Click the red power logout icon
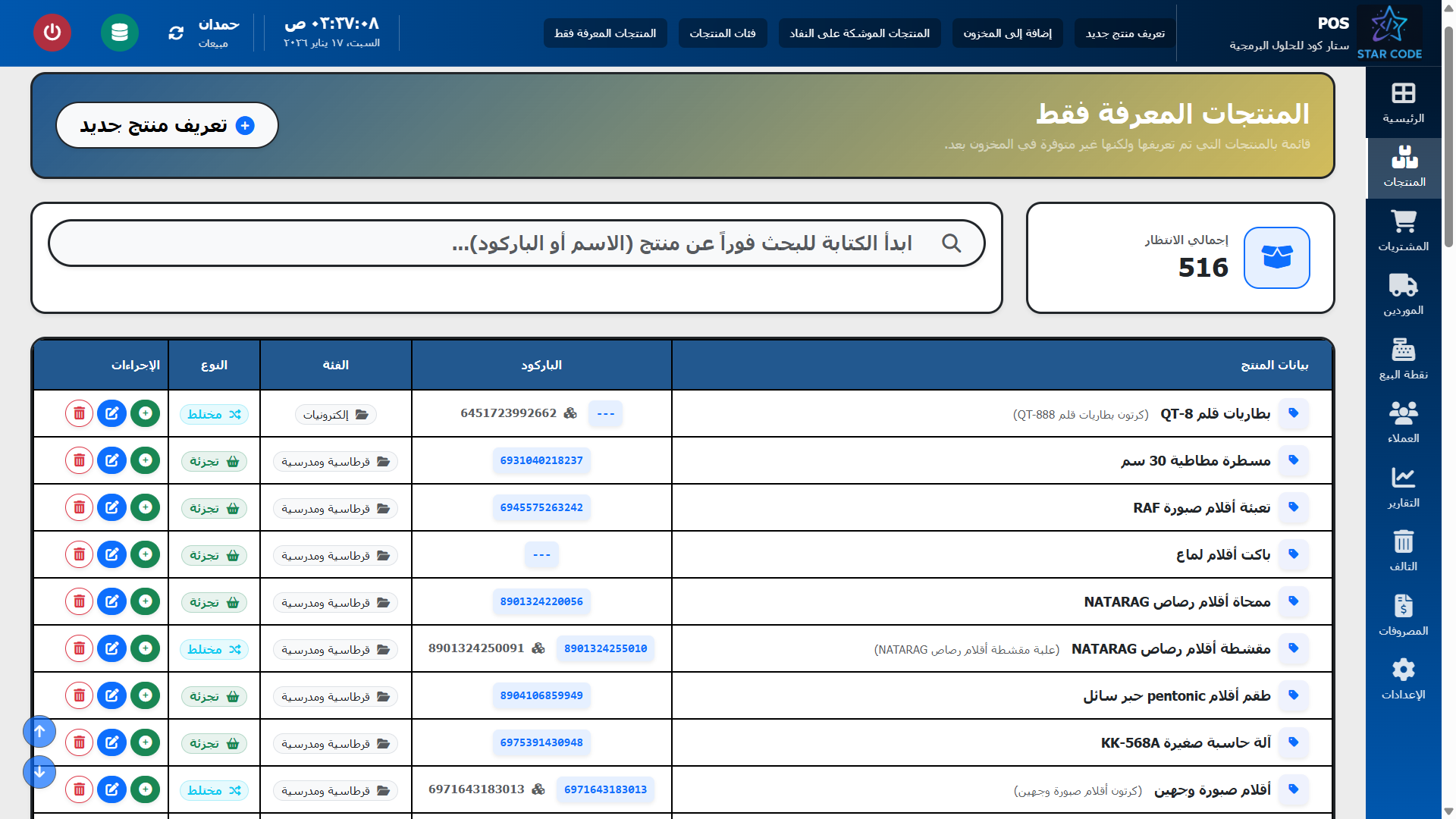Screen dimensions: 1456x819 (52, 33)
